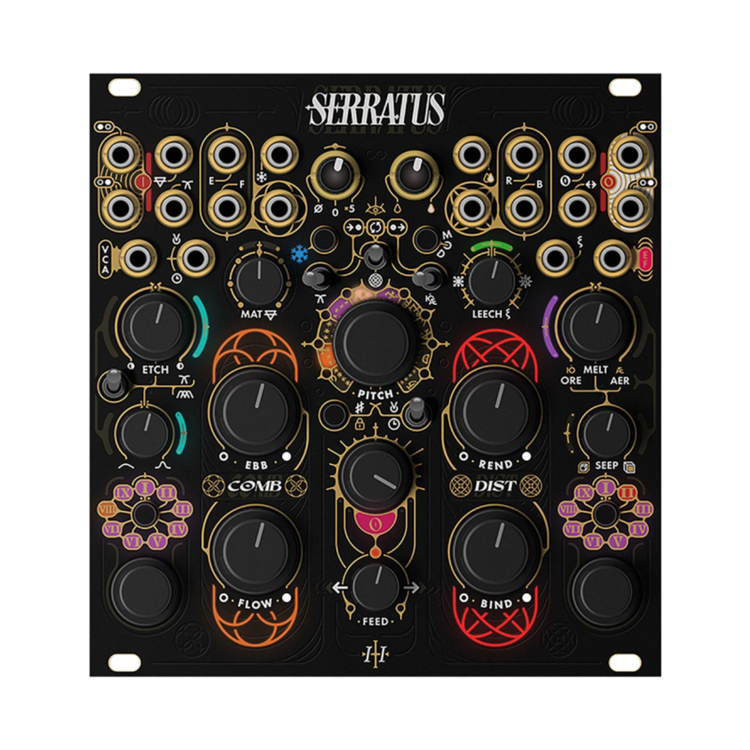Flip the toggle switch below the freeze button
This screenshot has height=750, width=750.
click(x=316, y=278)
